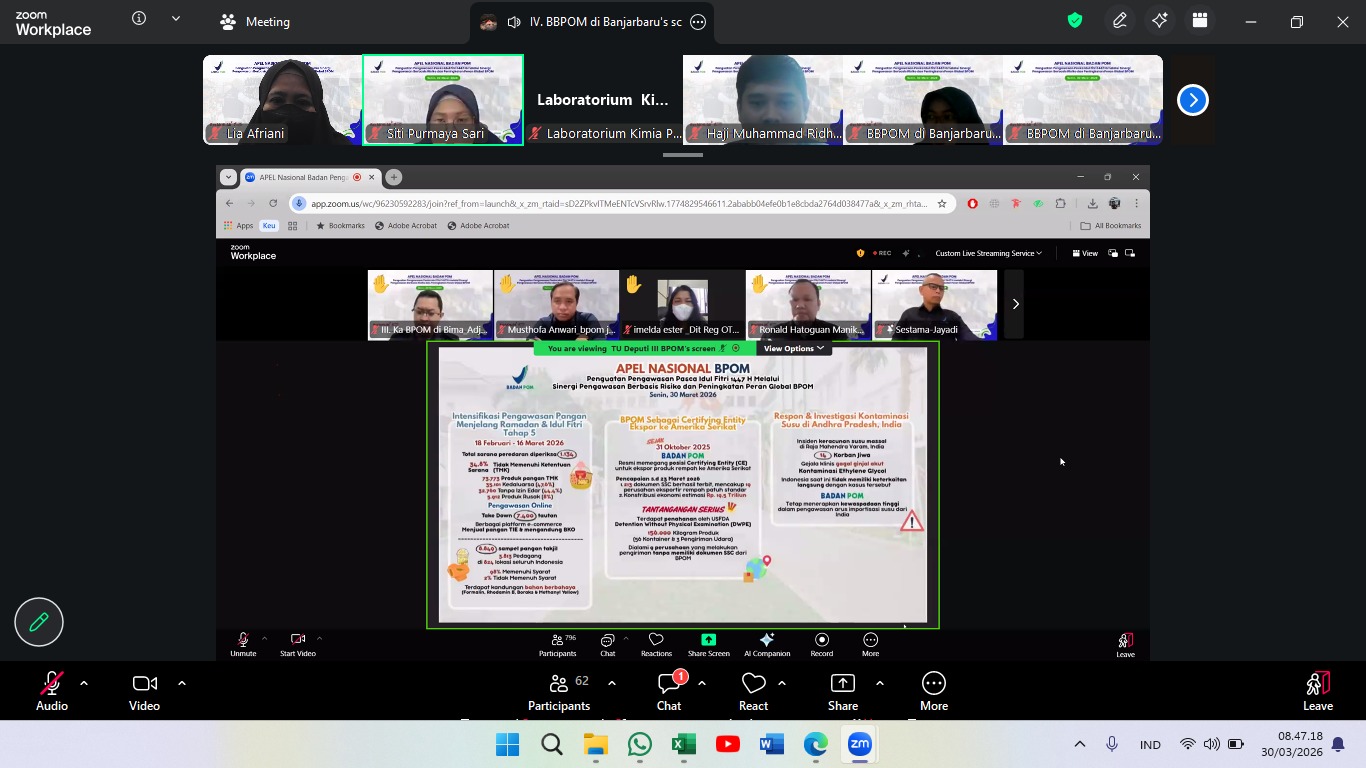This screenshot has width=1366, height=768.
Task: Leave the meeting
Action: pos(1317,690)
